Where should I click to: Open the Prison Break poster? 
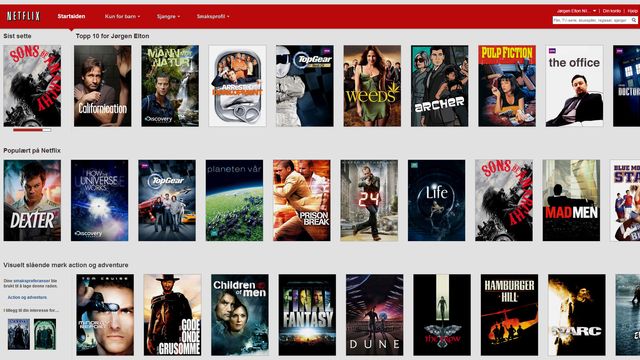tap(302, 200)
